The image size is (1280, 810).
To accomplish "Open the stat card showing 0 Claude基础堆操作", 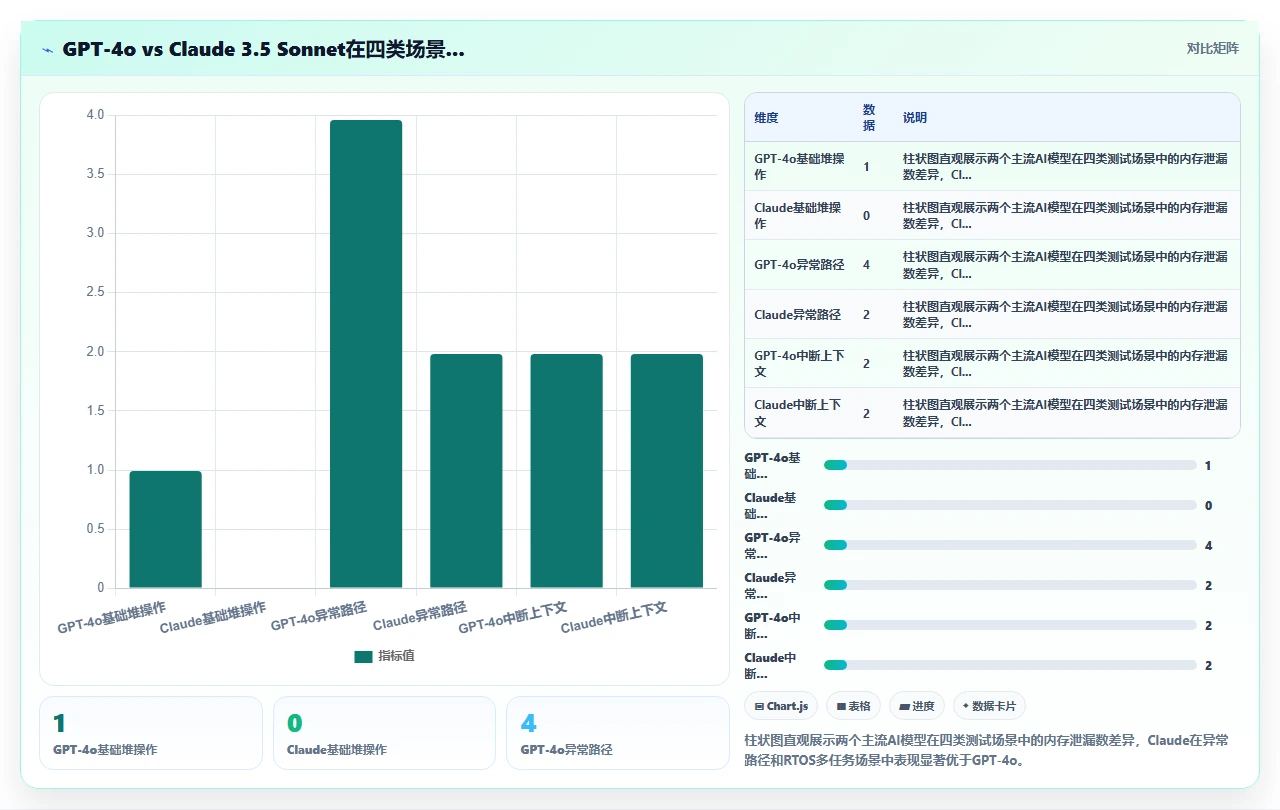I will 384,733.
